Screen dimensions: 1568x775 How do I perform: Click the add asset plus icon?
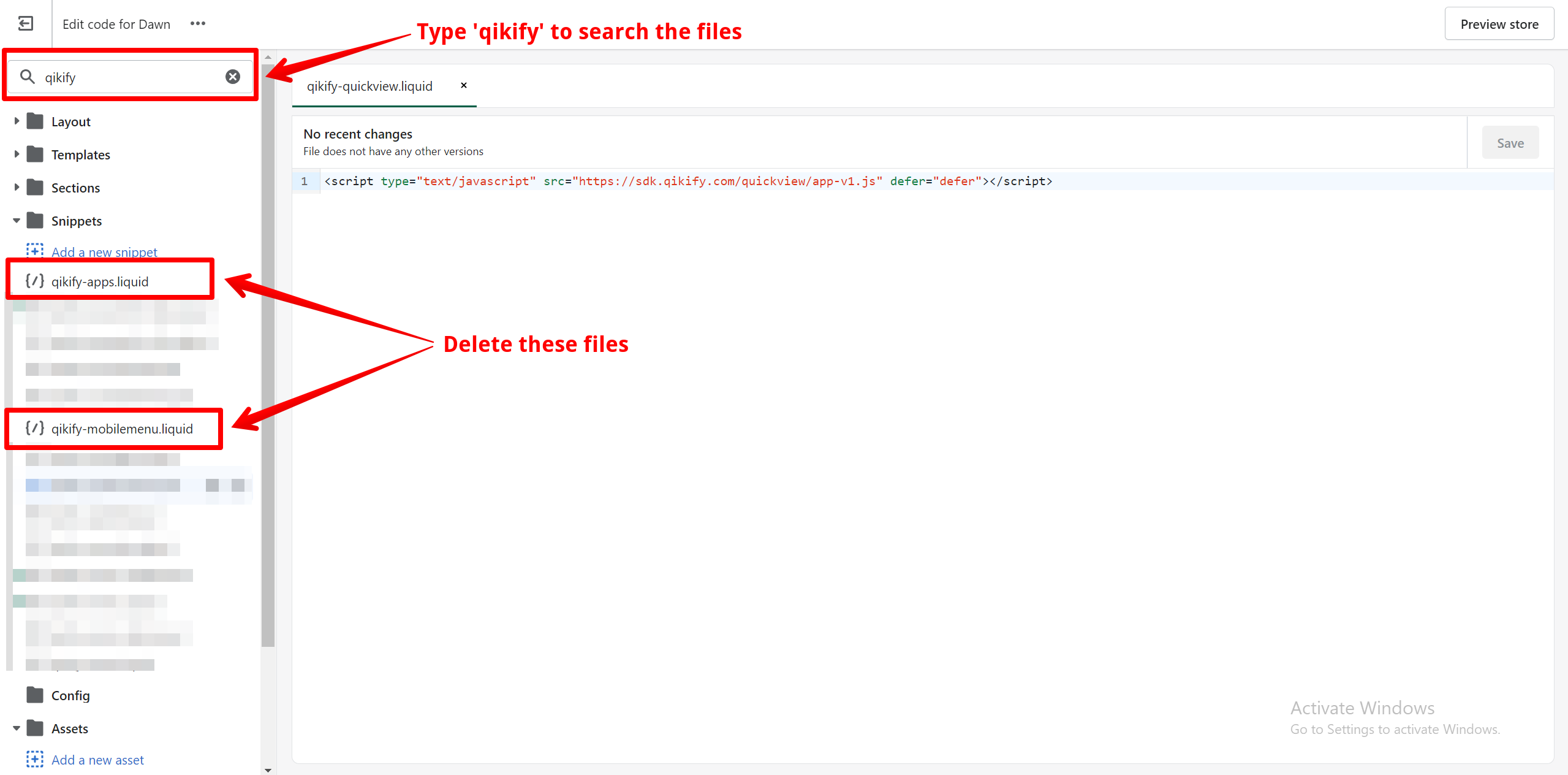coord(35,760)
